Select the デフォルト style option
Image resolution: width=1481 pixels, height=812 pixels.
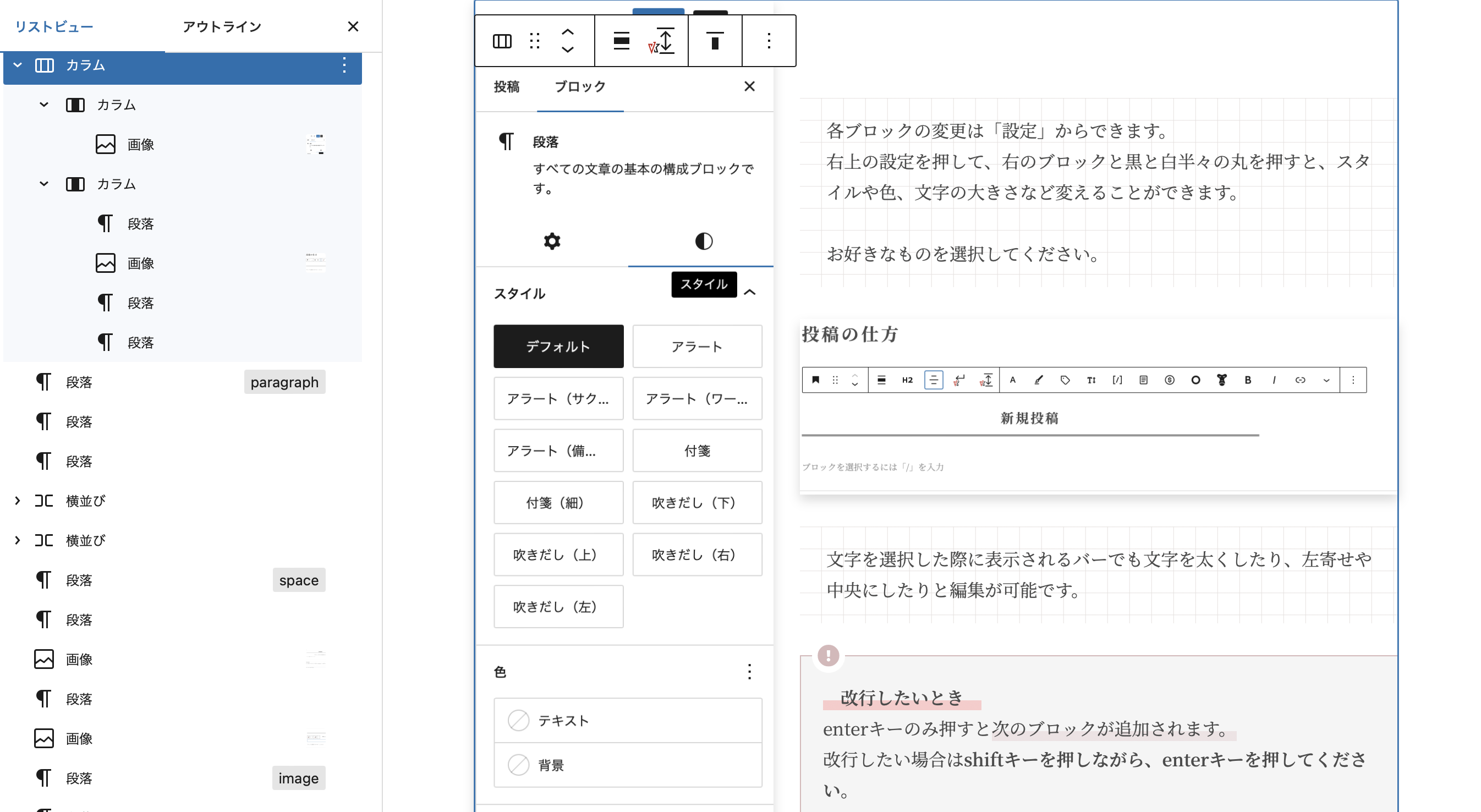tap(558, 346)
